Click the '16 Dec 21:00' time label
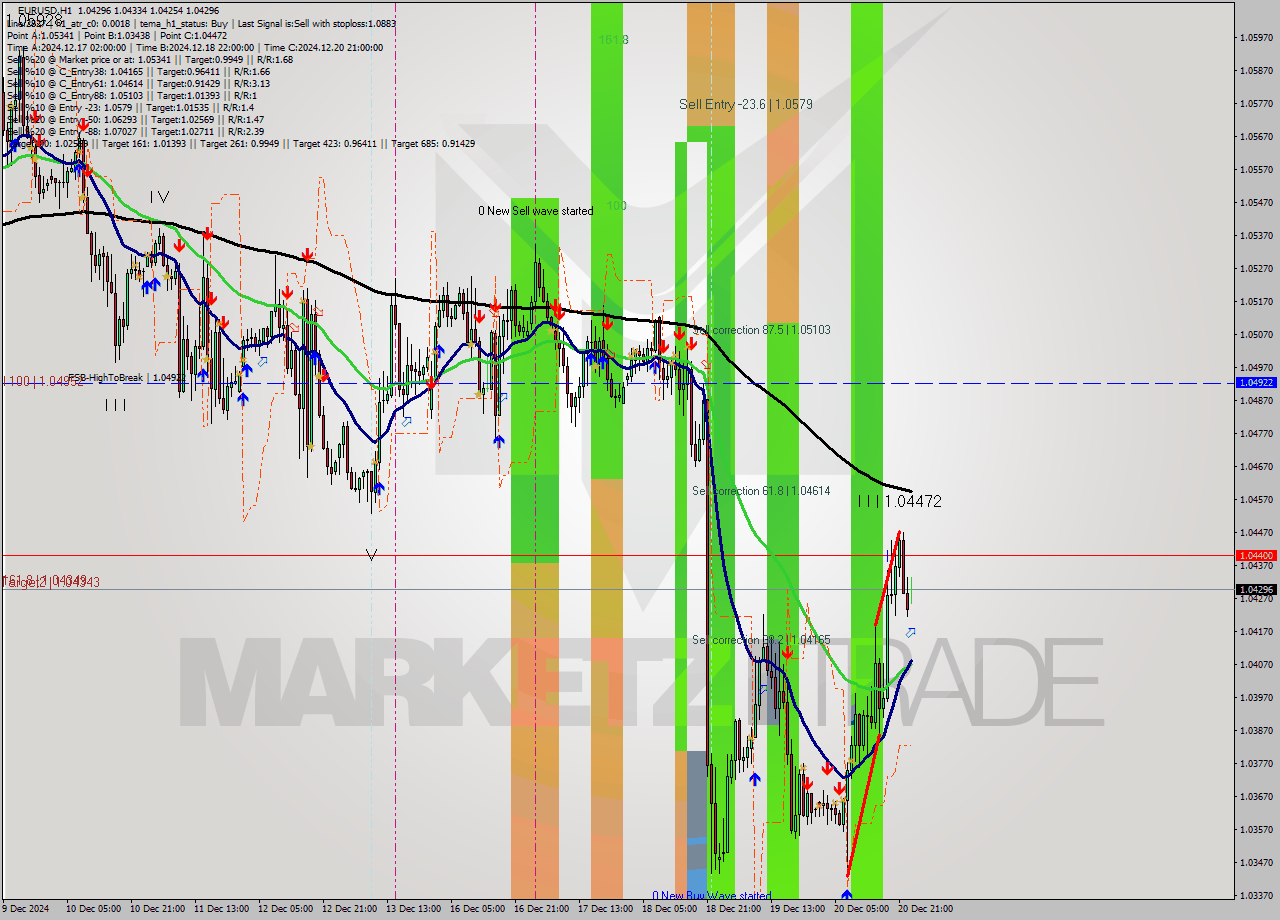The width and height of the screenshot is (1280, 920). coord(541,909)
